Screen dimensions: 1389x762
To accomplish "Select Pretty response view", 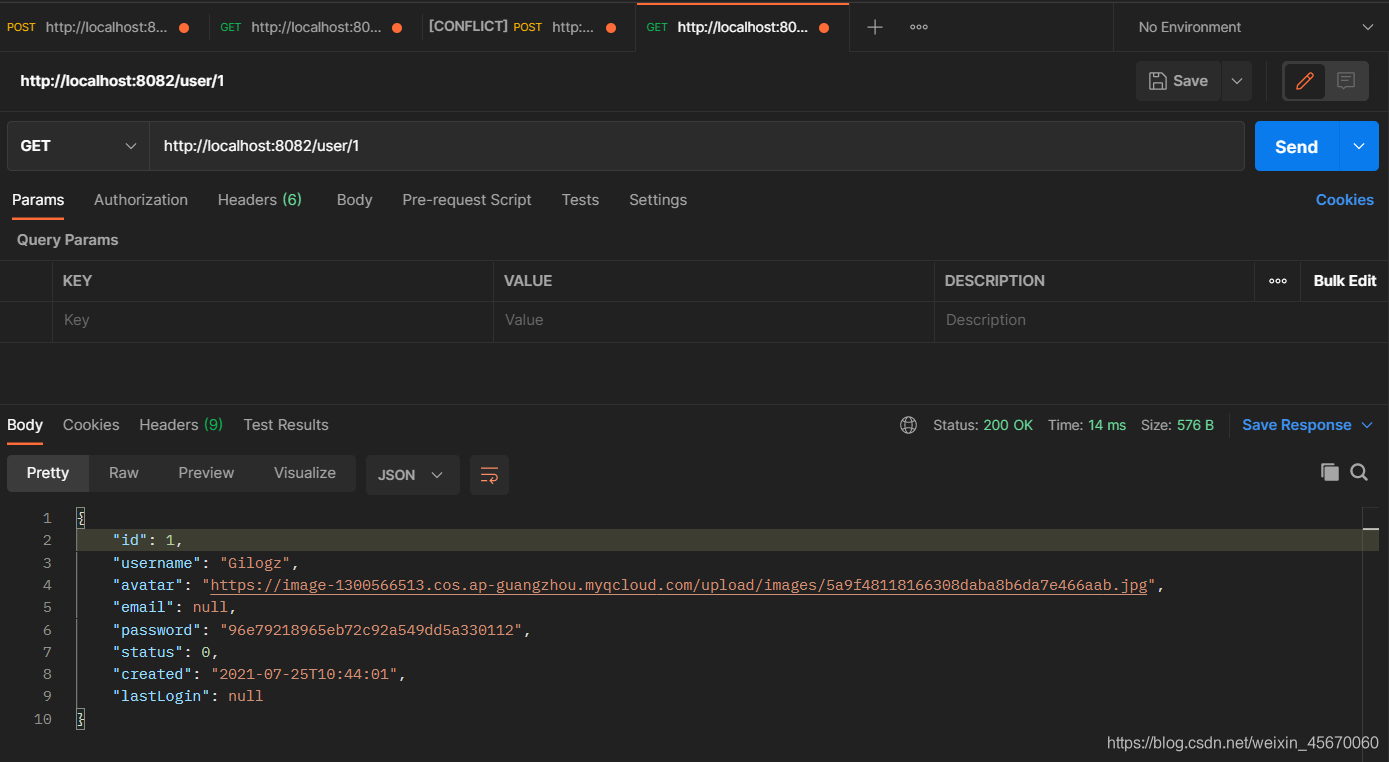I will coord(48,473).
